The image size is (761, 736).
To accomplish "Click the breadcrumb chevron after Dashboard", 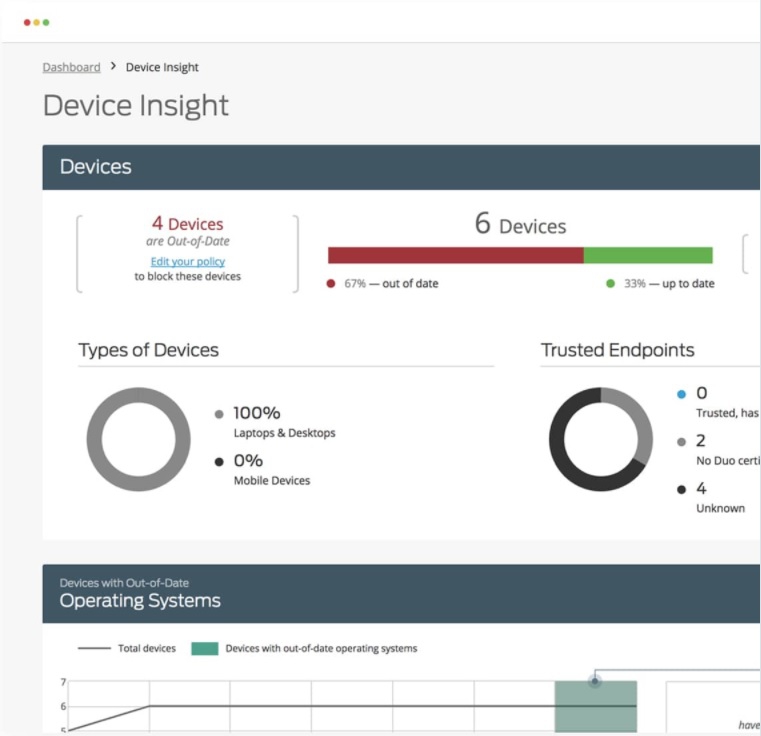I will pyautogui.click(x=113, y=66).
